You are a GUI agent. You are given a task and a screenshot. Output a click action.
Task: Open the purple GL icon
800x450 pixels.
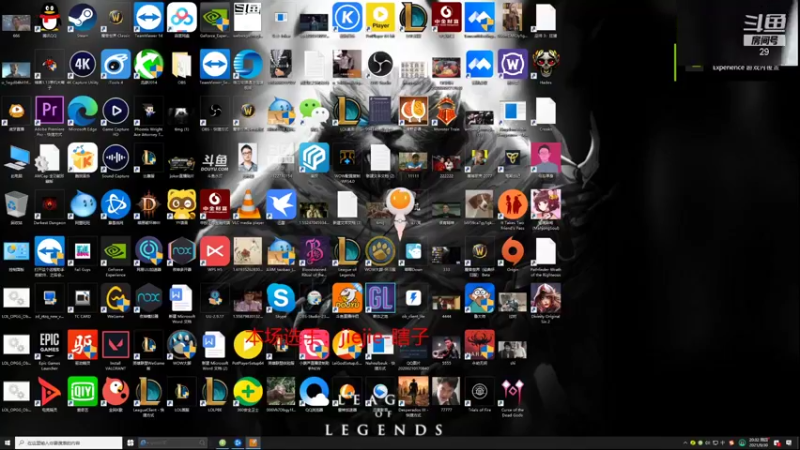coord(380,298)
